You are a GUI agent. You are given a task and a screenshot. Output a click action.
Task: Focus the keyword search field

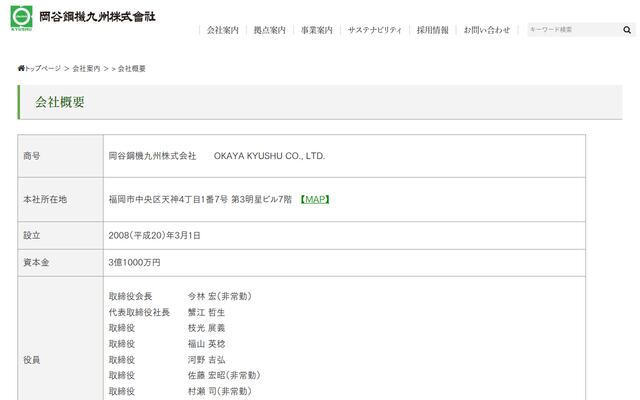click(573, 30)
